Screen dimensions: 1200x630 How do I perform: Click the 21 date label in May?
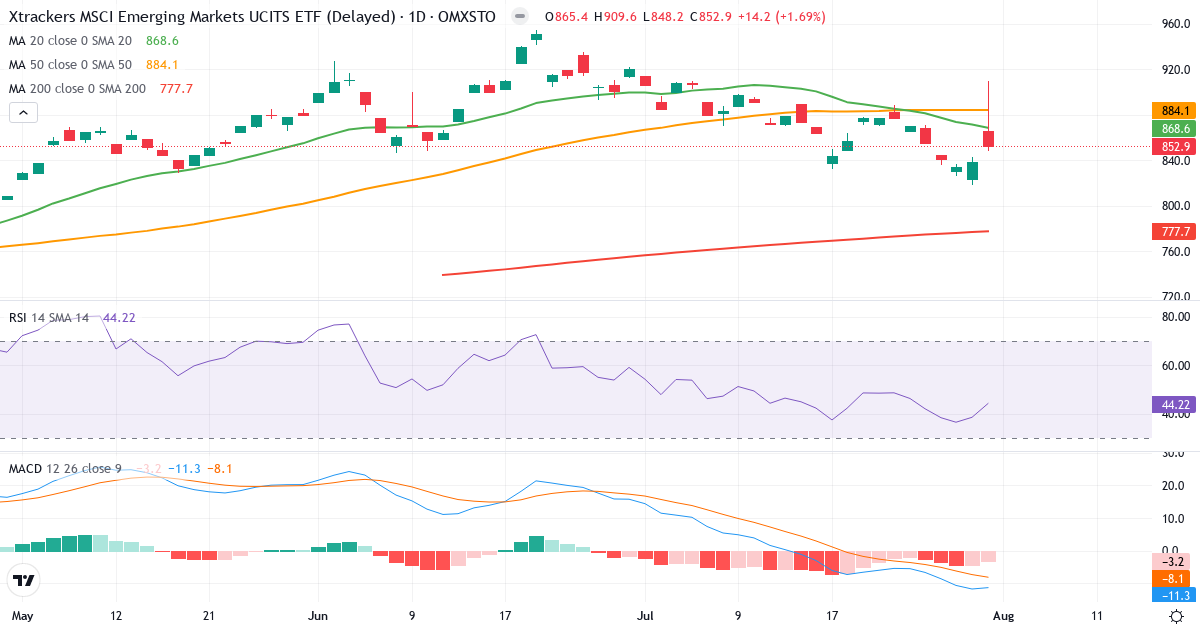pos(210,616)
